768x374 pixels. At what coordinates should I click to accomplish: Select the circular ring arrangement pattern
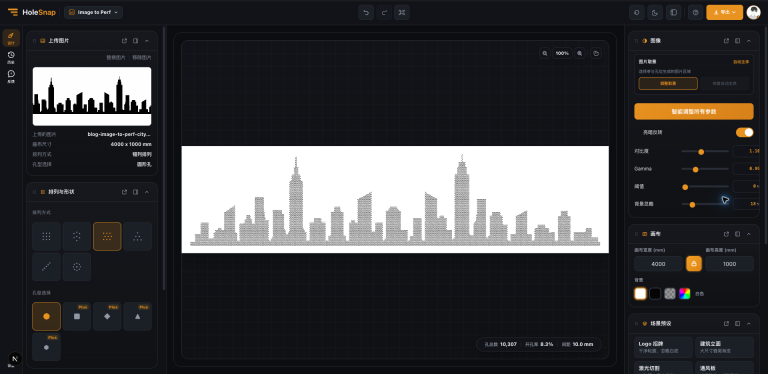click(77, 267)
